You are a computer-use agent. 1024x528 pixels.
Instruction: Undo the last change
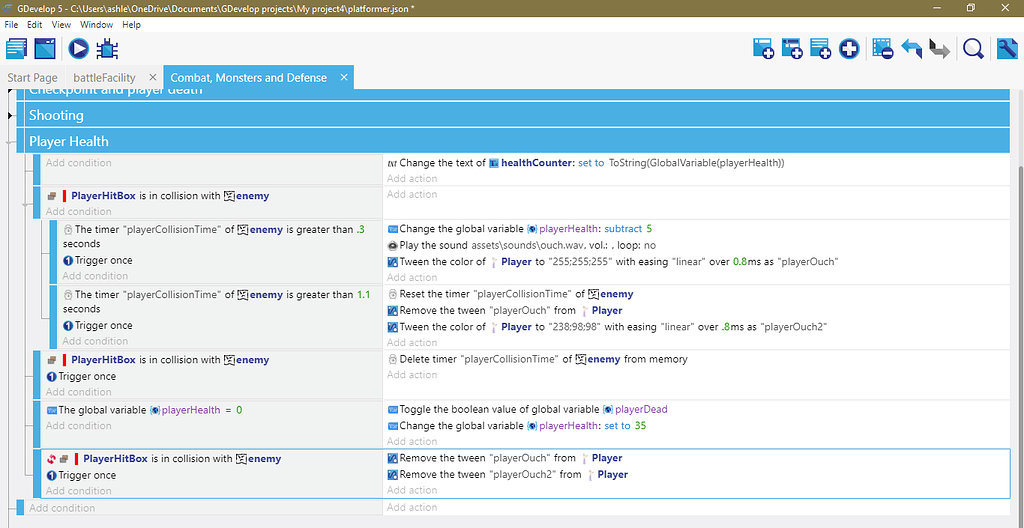[911, 49]
